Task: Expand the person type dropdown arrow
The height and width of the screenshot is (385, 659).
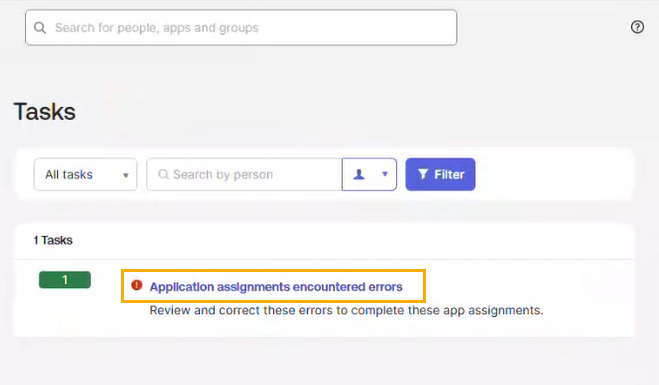Action: [385, 174]
